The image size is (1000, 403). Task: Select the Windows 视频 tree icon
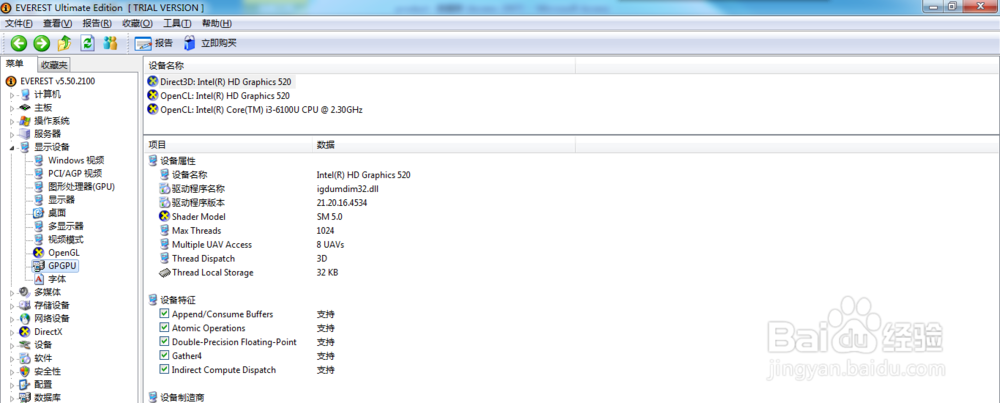point(39,160)
